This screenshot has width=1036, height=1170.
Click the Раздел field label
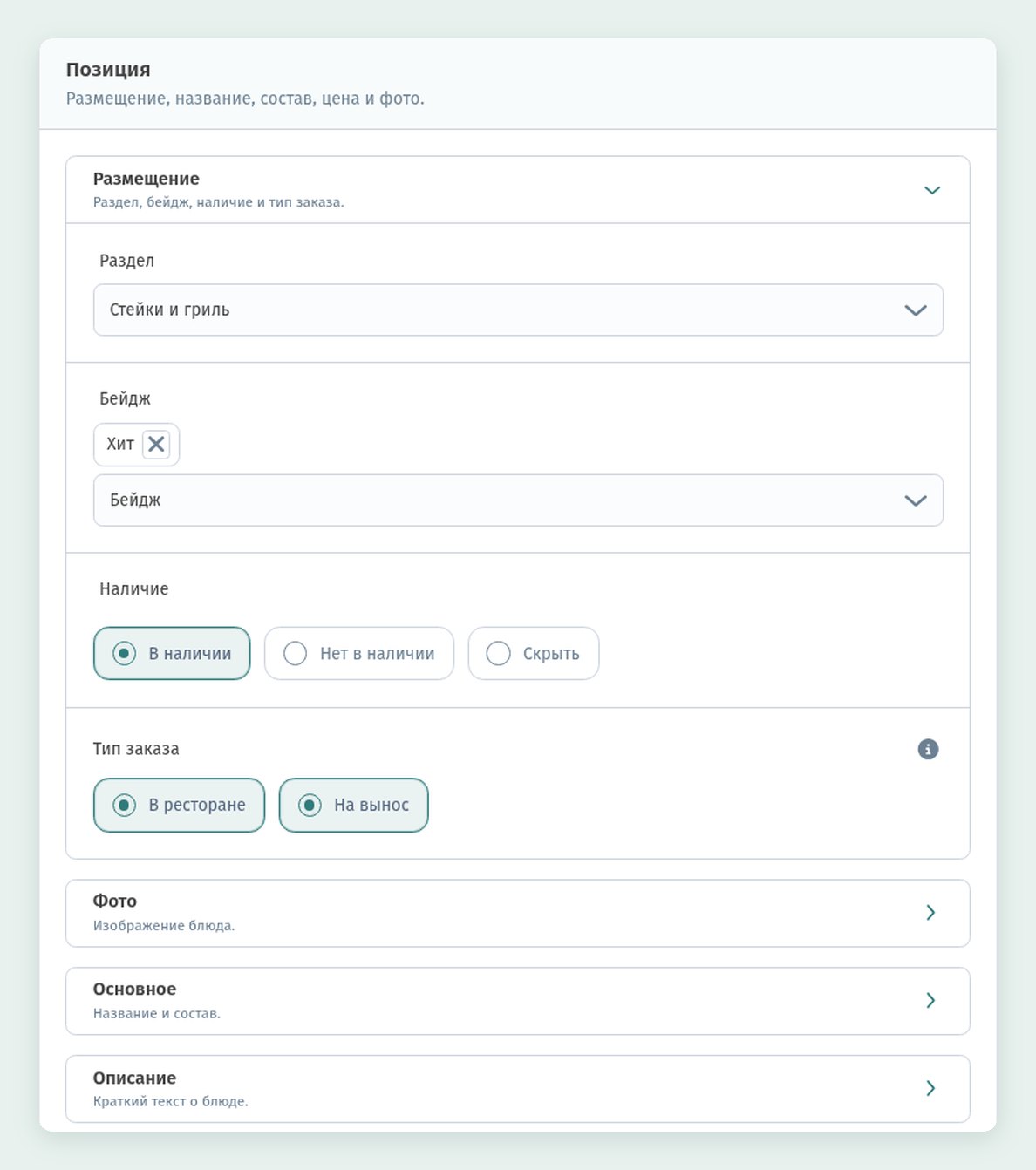pos(127,261)
